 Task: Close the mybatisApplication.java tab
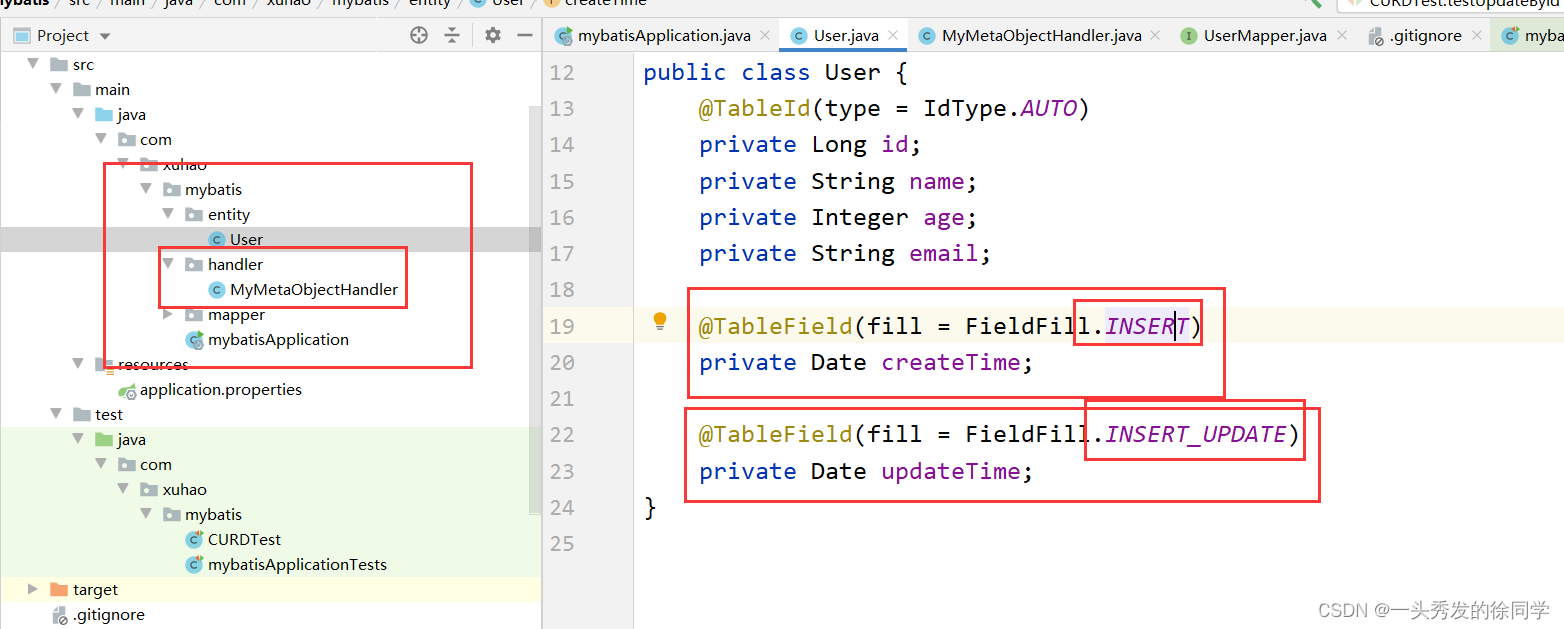765,34
